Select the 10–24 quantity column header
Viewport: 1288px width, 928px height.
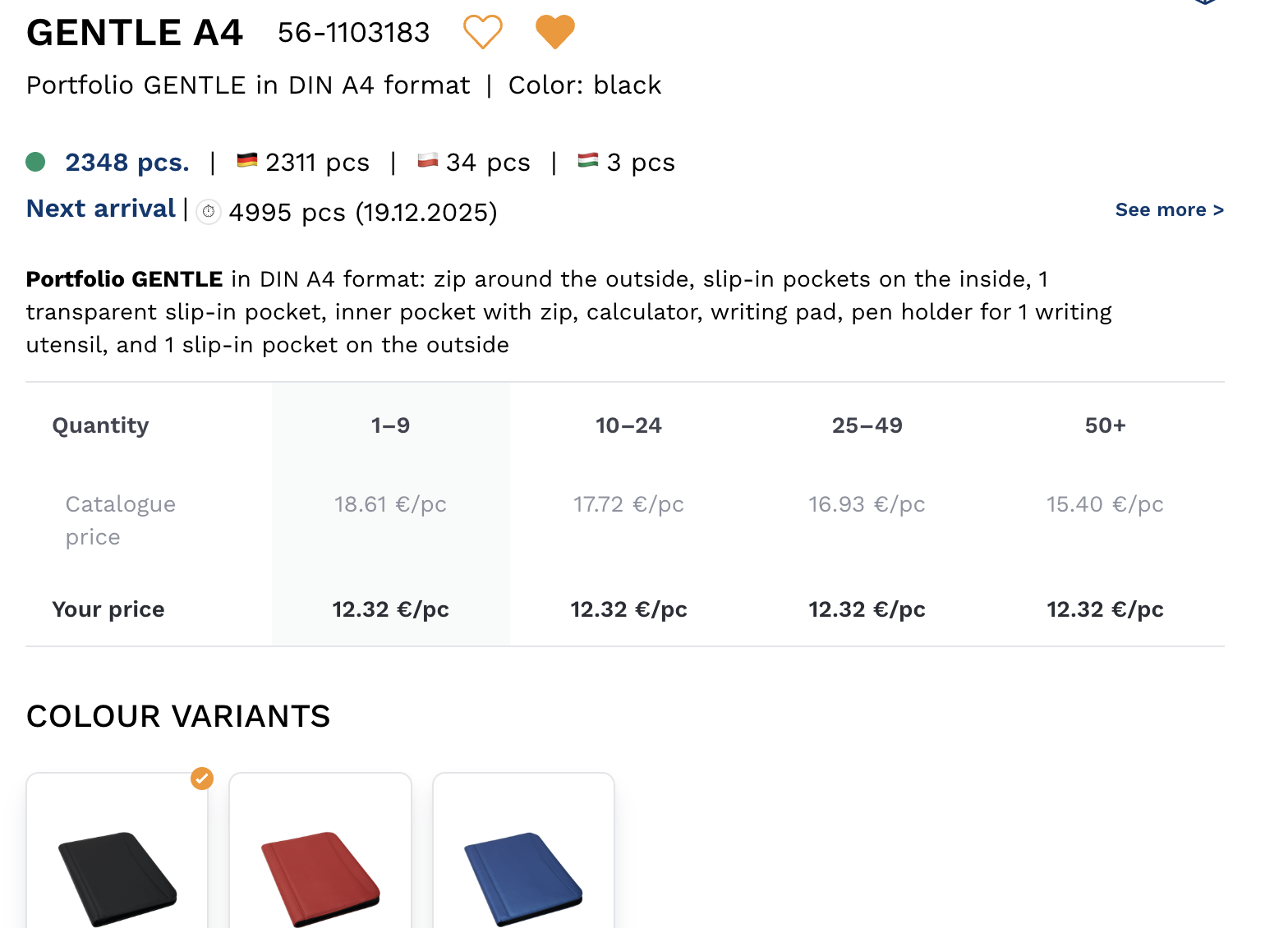point(628,425)
